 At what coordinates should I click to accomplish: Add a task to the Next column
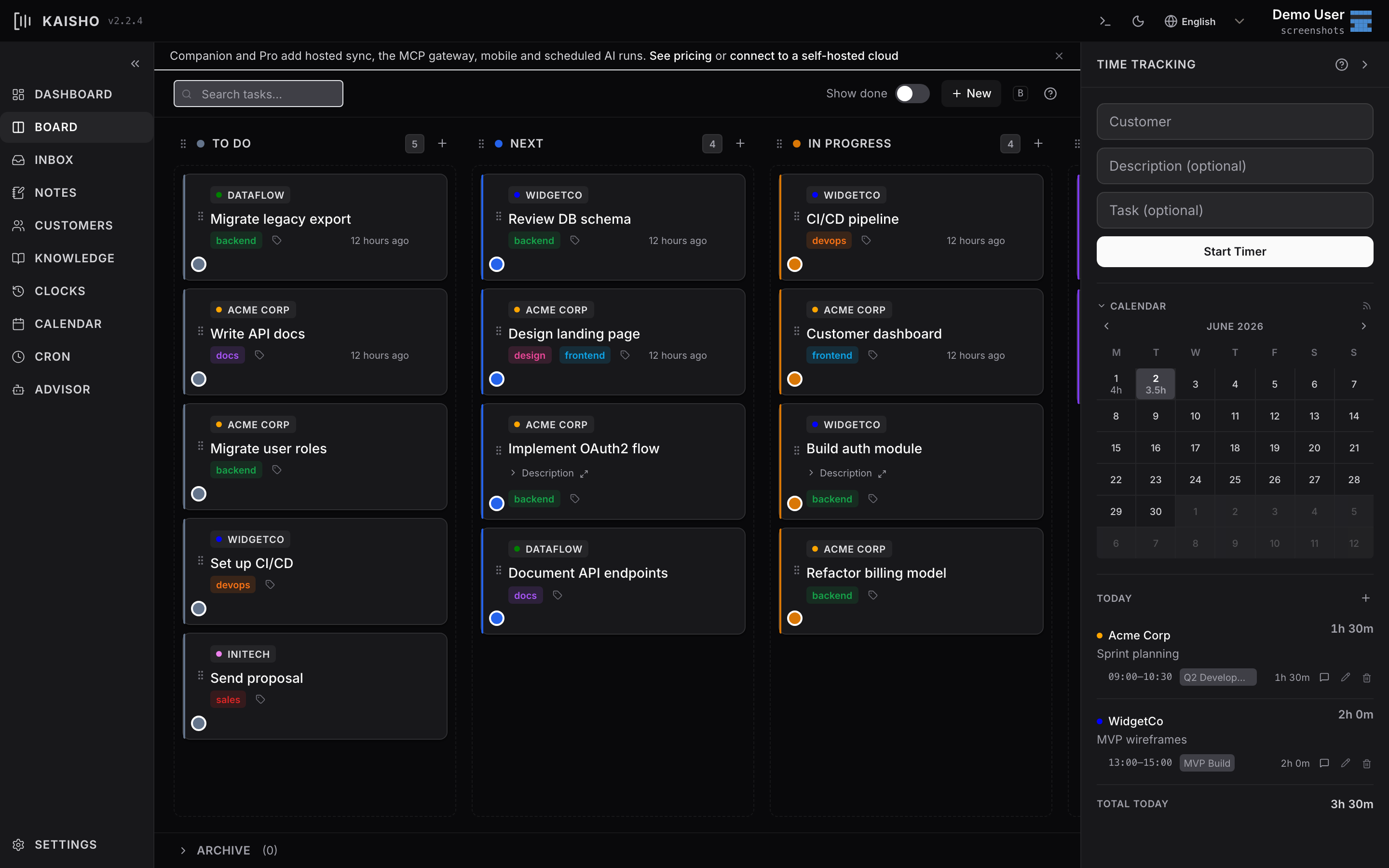tap(740, 144)
